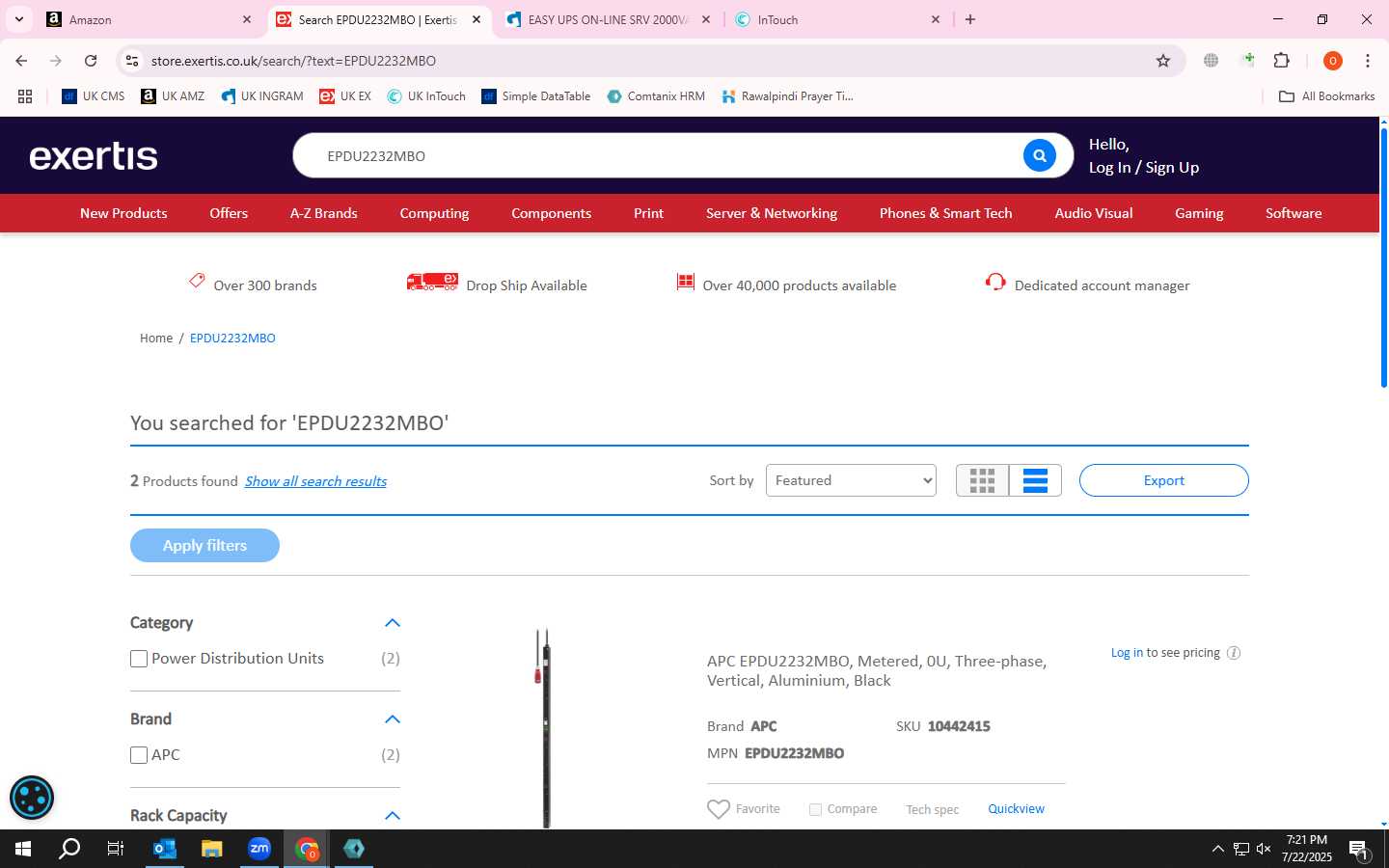1389x868 pixels.
Task: Go back to previous page
Action: (21, 61)
